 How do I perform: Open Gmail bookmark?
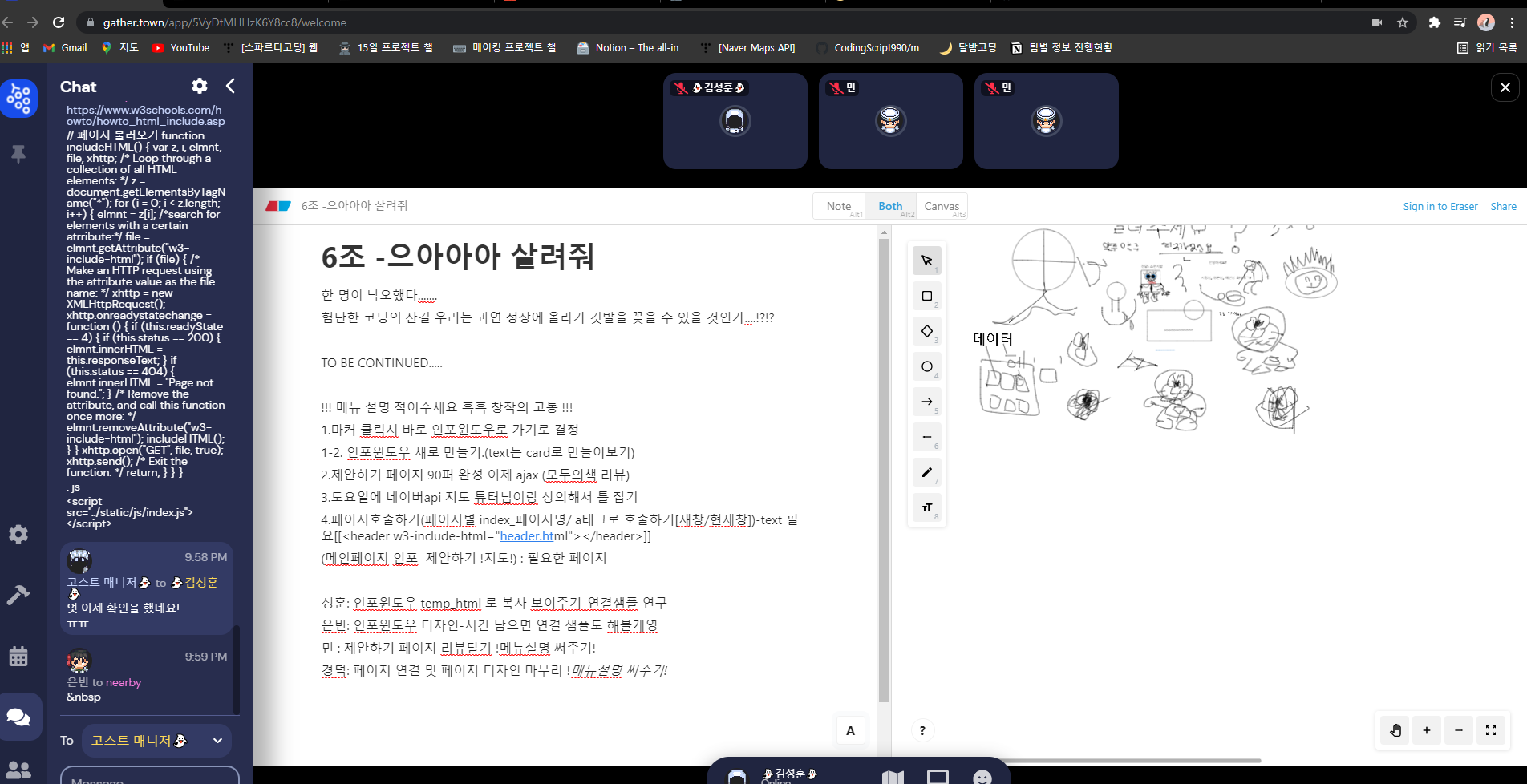65,47
